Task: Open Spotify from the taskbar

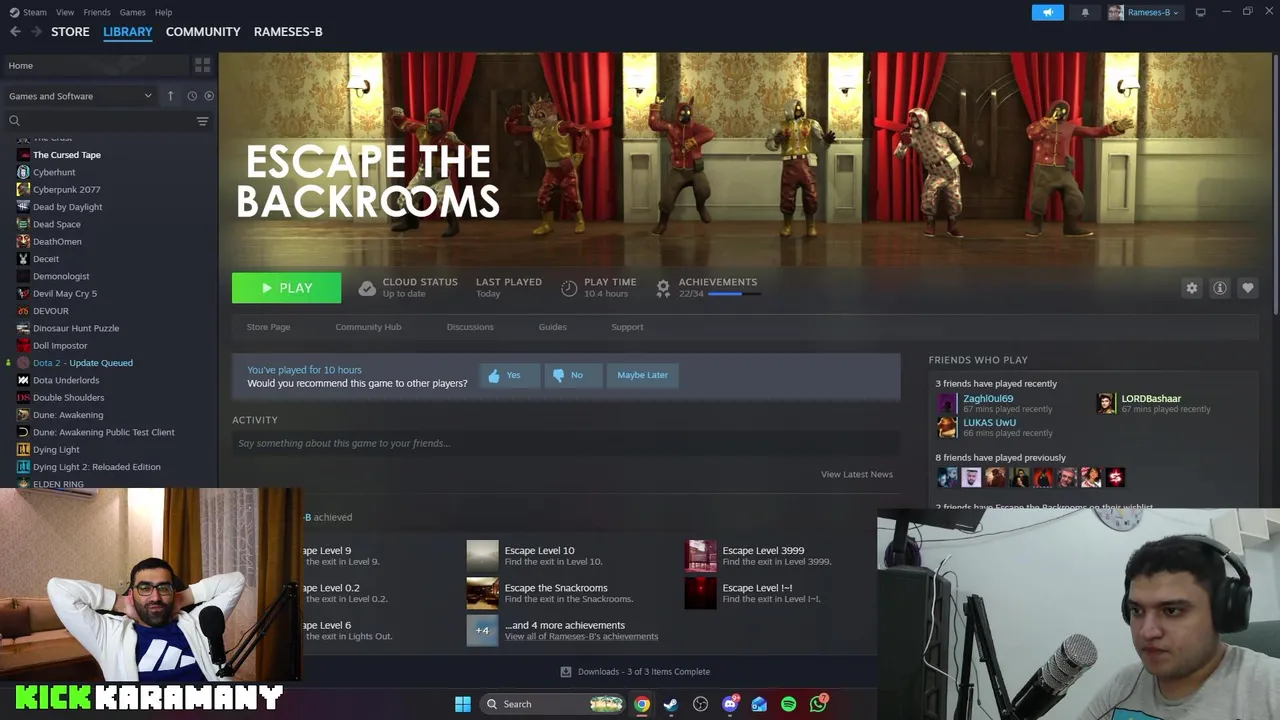Action: point(788,704)
